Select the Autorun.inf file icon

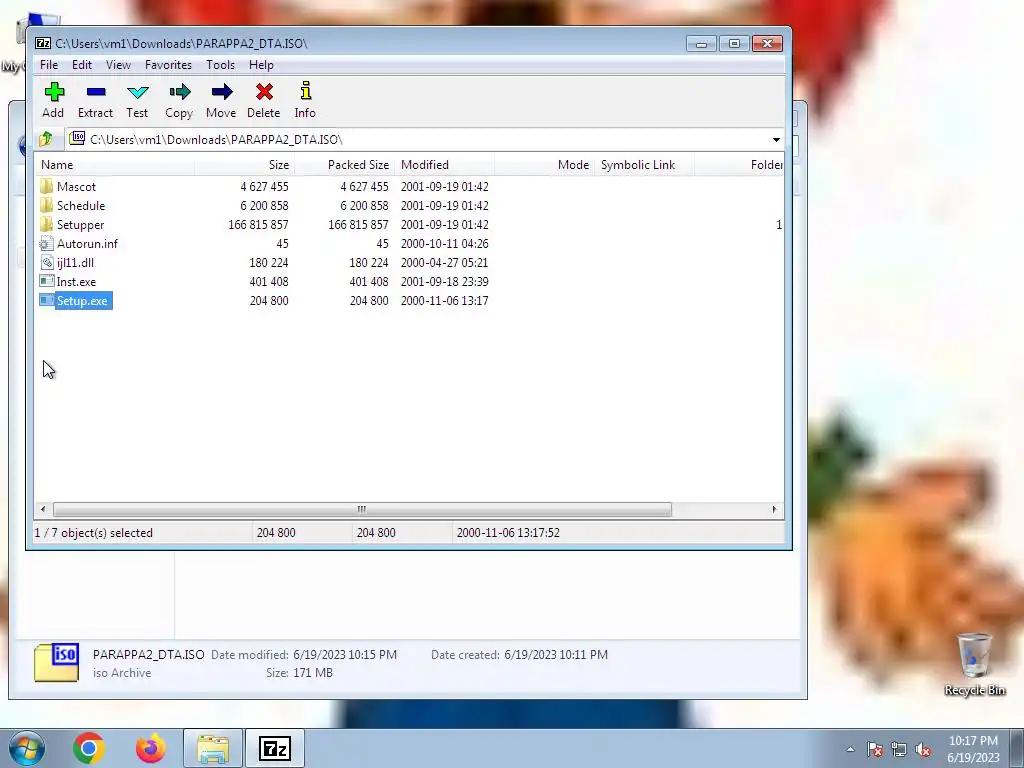pyautogui.click(x=46, y=244)
